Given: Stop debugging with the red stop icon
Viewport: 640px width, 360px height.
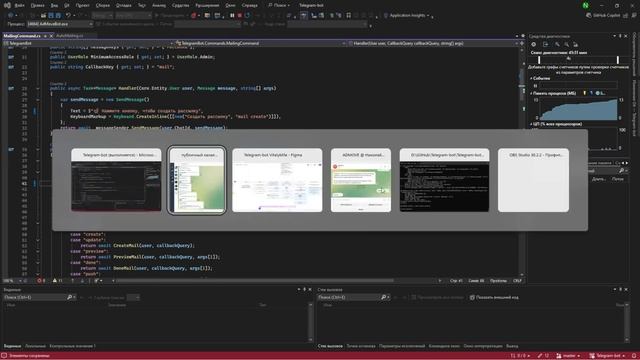Looking at the screenshot, I should click(x=240, y=16).
